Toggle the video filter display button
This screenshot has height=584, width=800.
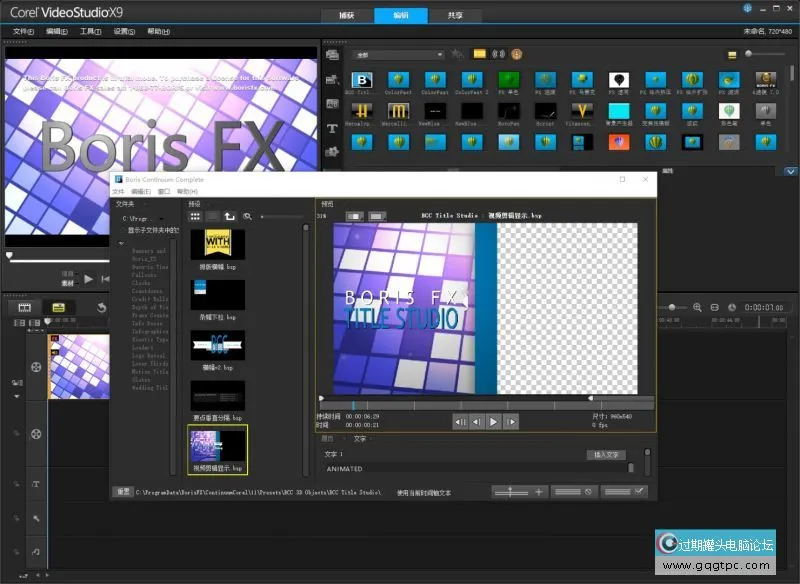[479, 54]
